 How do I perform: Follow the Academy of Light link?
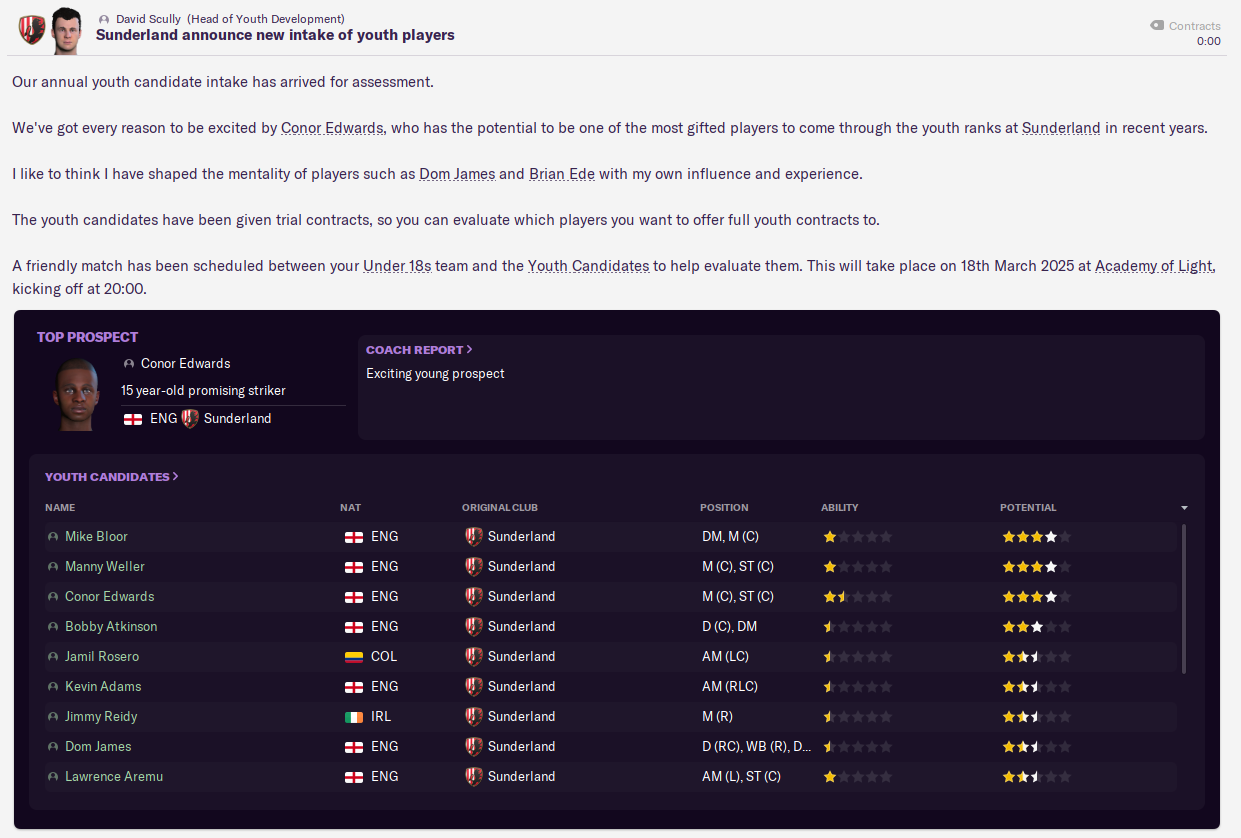point(1154,266)
